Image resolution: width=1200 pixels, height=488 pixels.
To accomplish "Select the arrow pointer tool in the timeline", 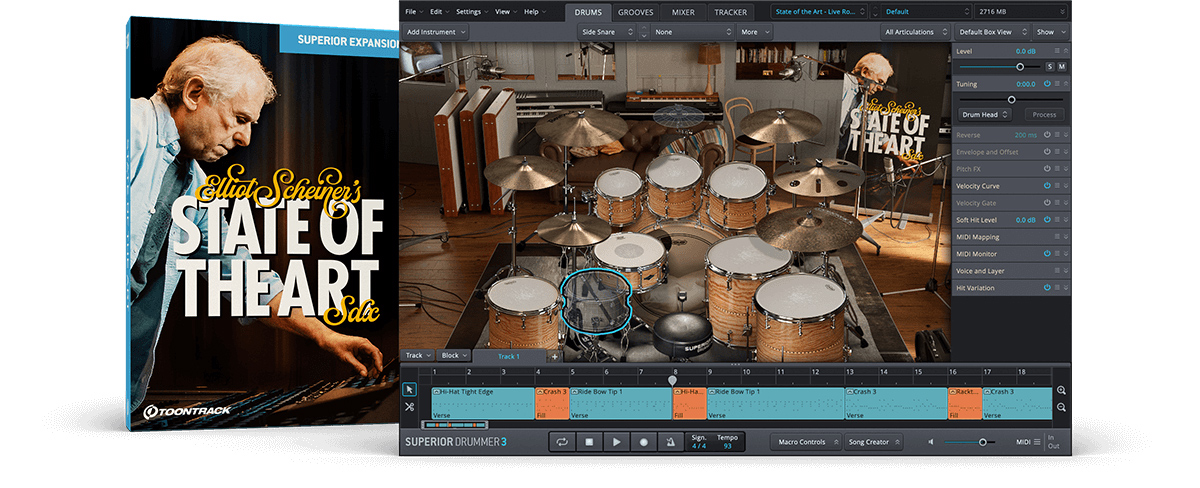I will (x=409, y=390).
